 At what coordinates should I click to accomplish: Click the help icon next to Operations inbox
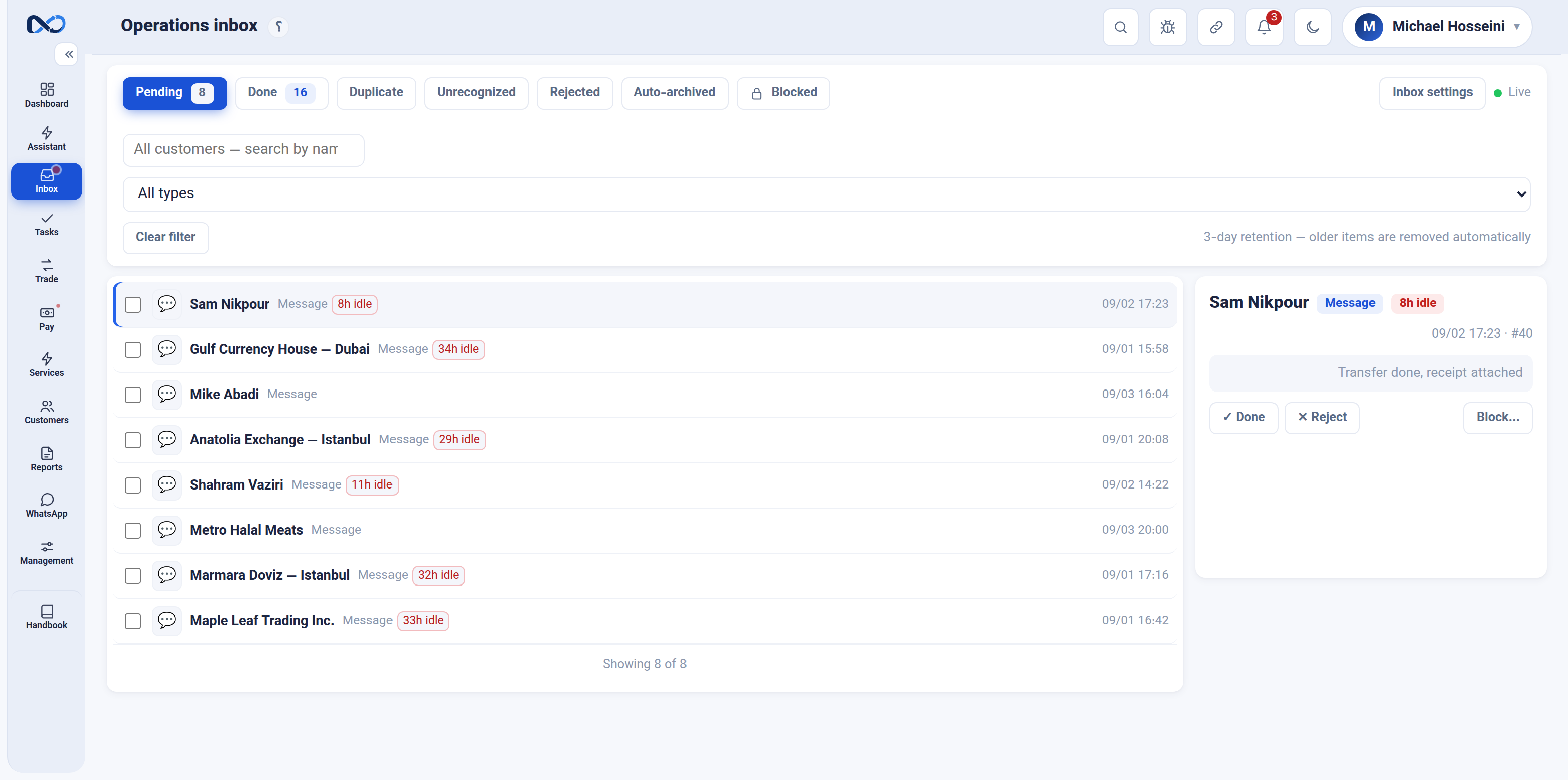278,26
